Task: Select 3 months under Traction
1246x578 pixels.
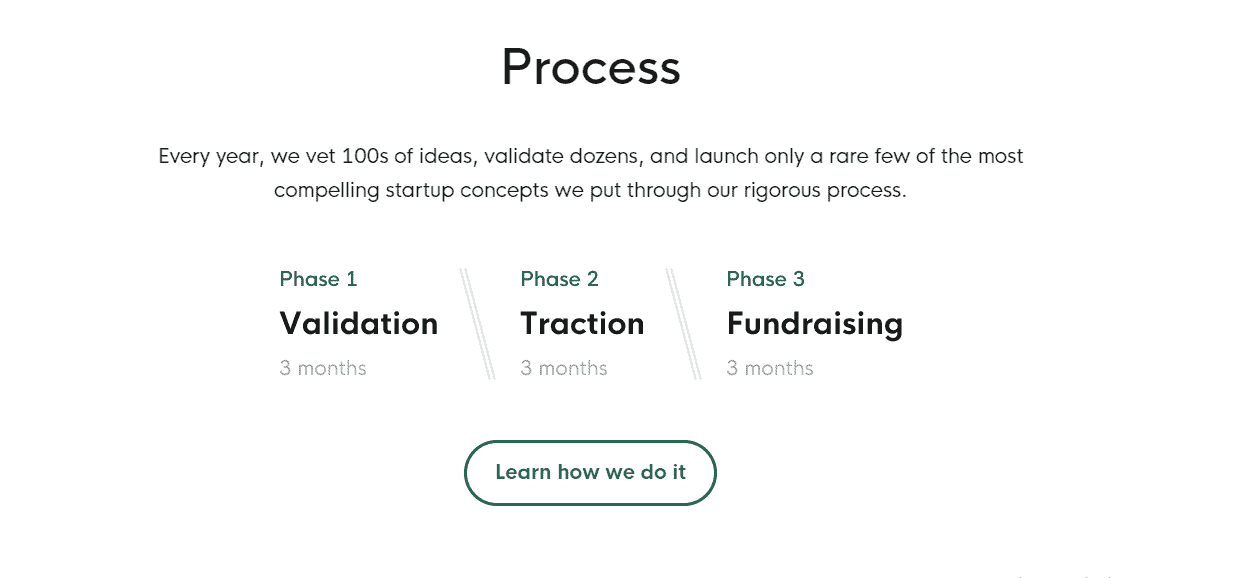Action: [564, 368]
